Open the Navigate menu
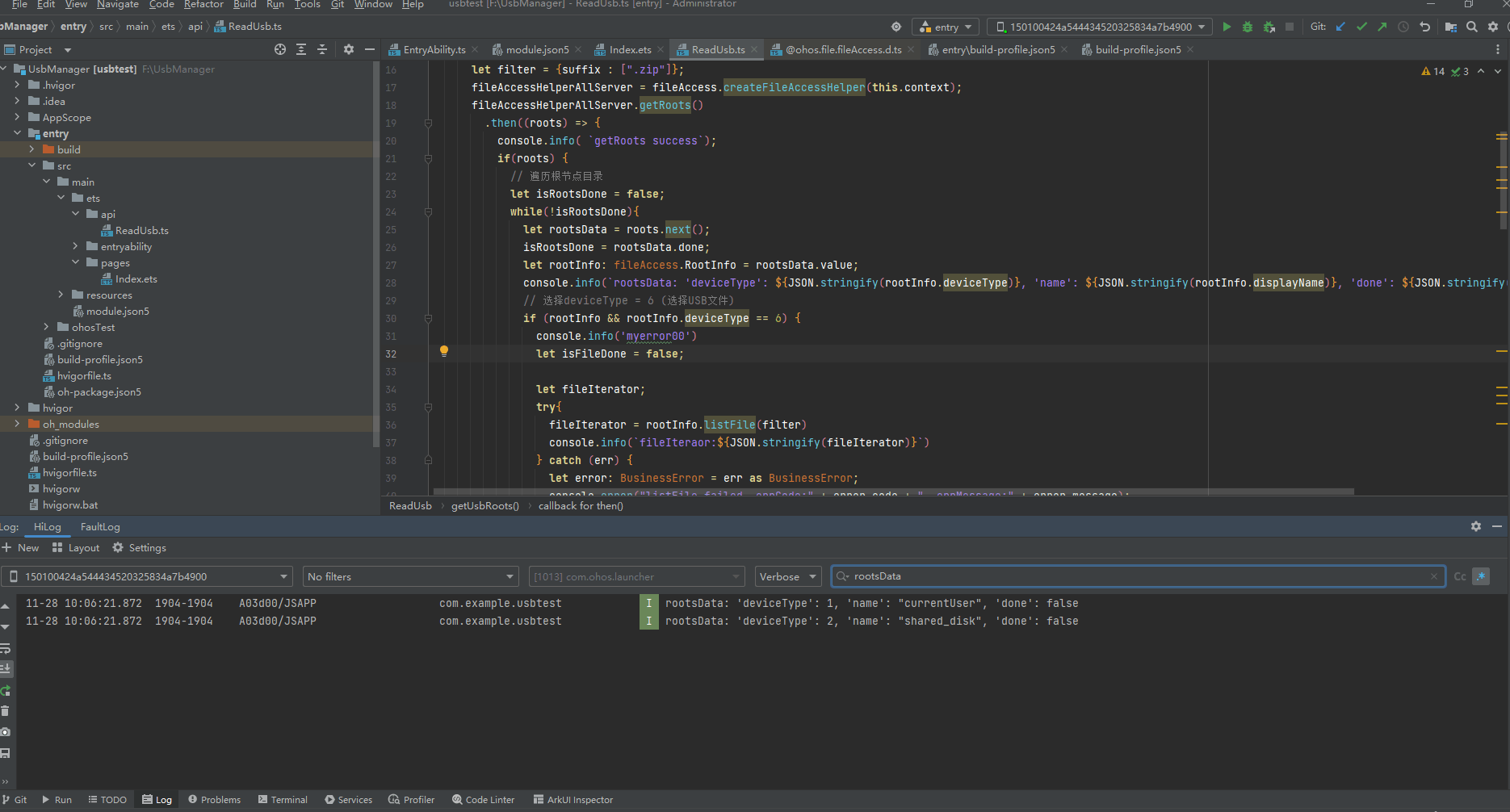Image resolution: width=1510 pixels, height=812 pixels. [x=118, y=4]
